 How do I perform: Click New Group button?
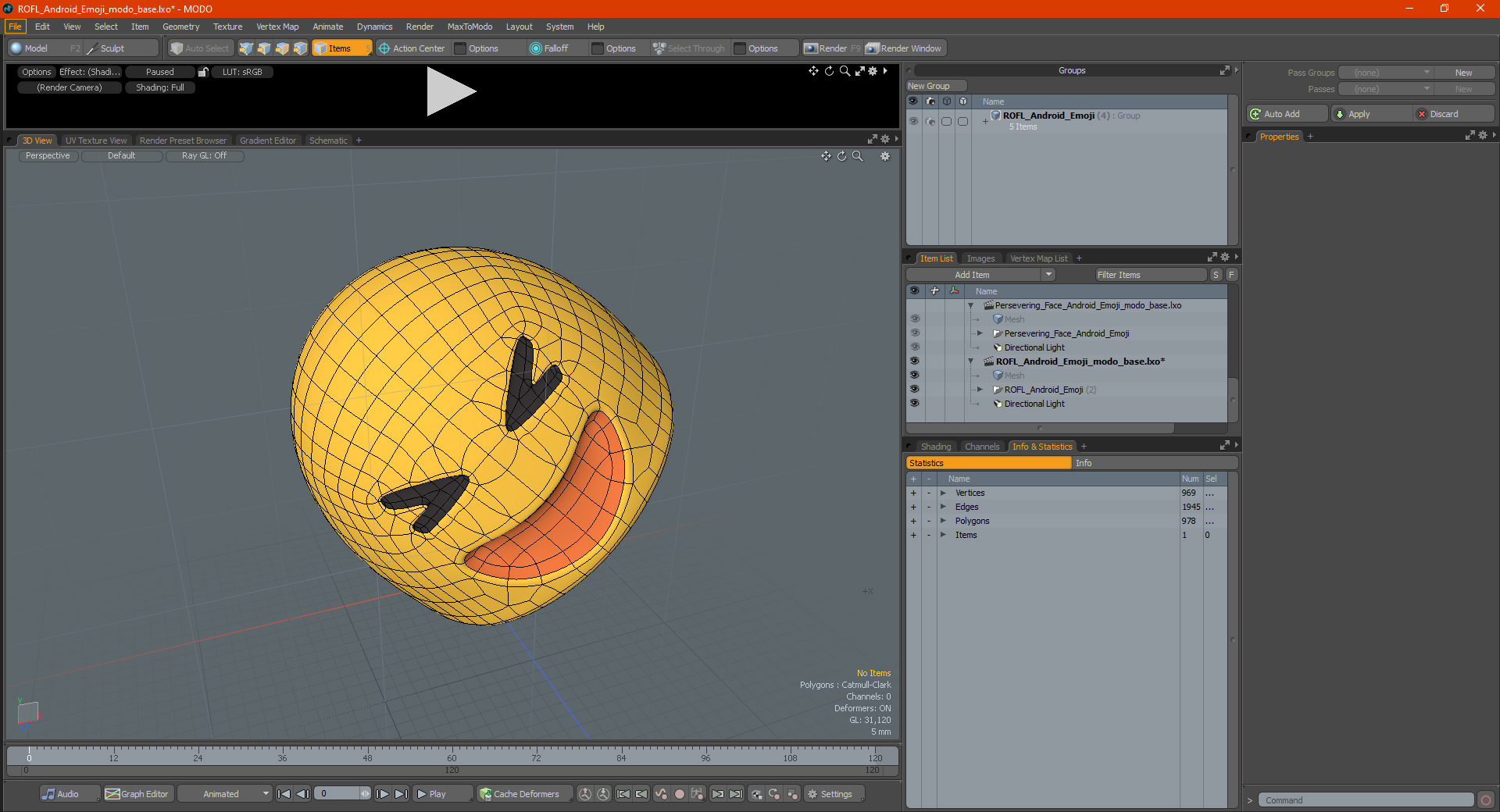coord(936,86)
